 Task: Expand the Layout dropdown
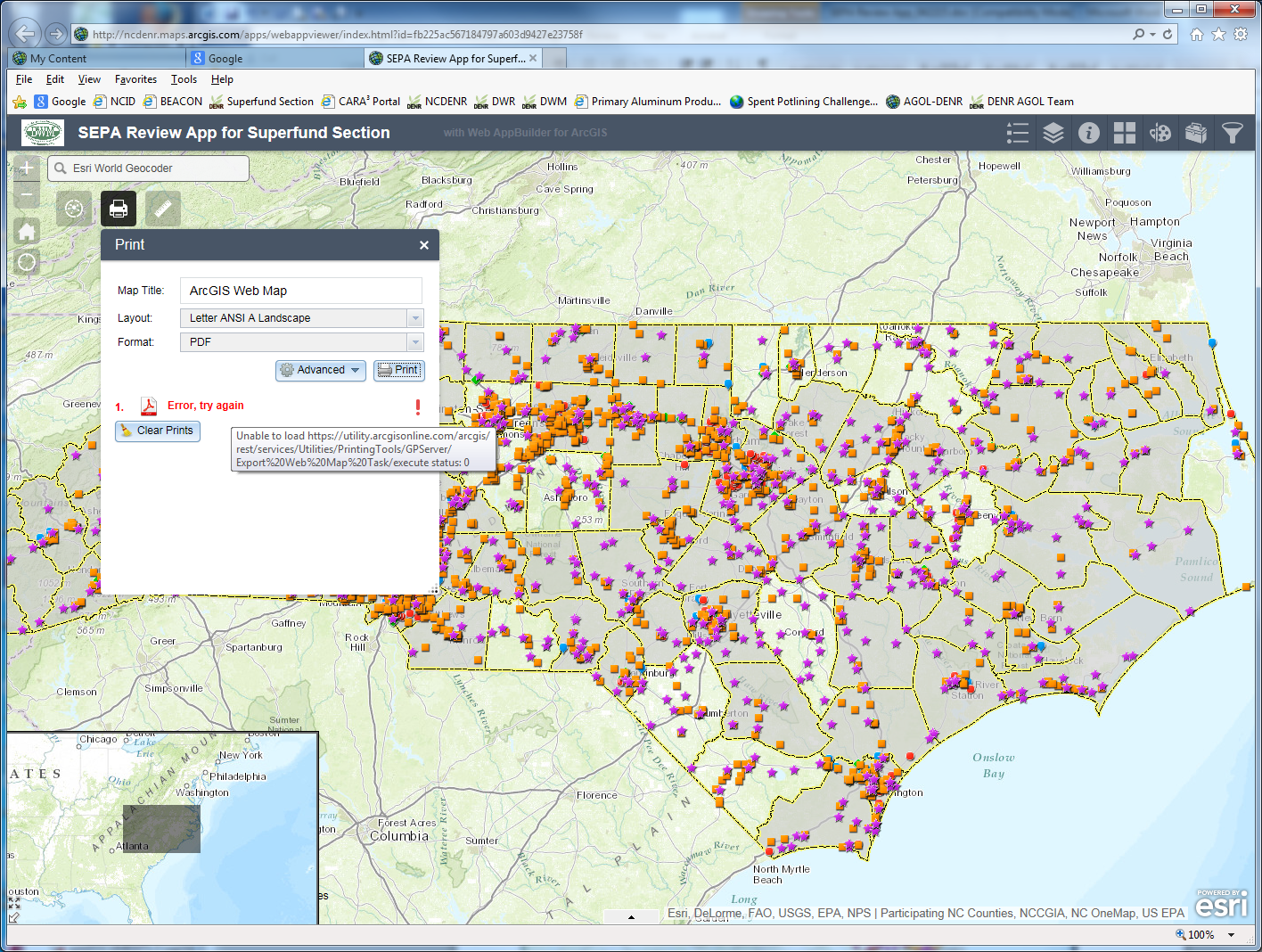414,318
